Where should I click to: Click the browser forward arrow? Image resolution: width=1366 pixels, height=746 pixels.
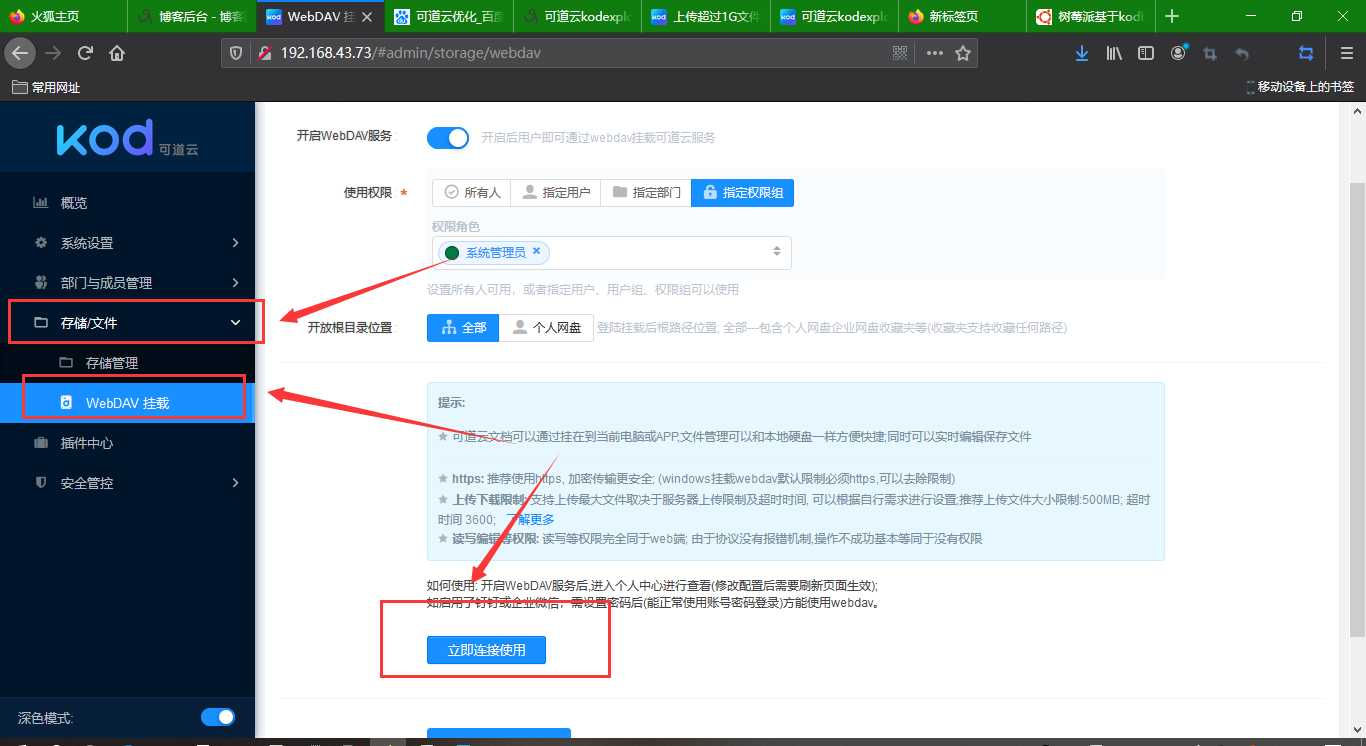coord(53,53)
